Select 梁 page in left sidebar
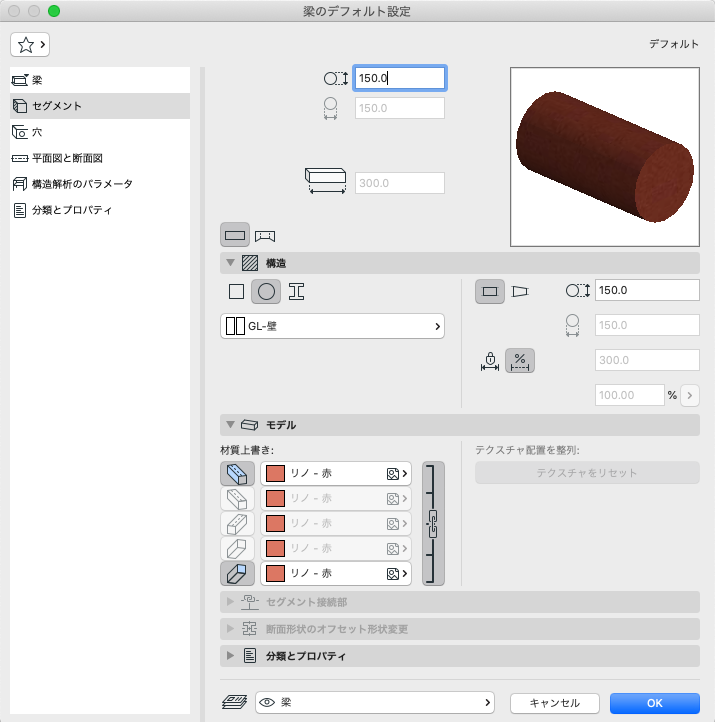This screenshot has height=722, width=715. coord(100,80)
